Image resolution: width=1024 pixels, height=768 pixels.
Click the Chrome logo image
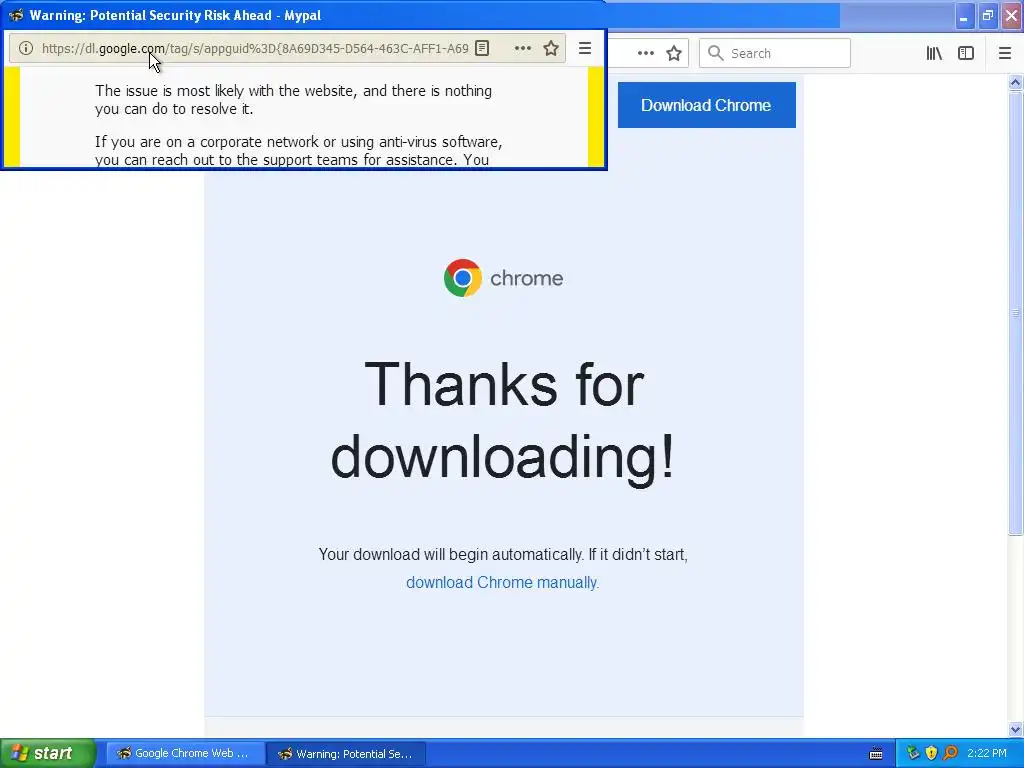[463, 278]
